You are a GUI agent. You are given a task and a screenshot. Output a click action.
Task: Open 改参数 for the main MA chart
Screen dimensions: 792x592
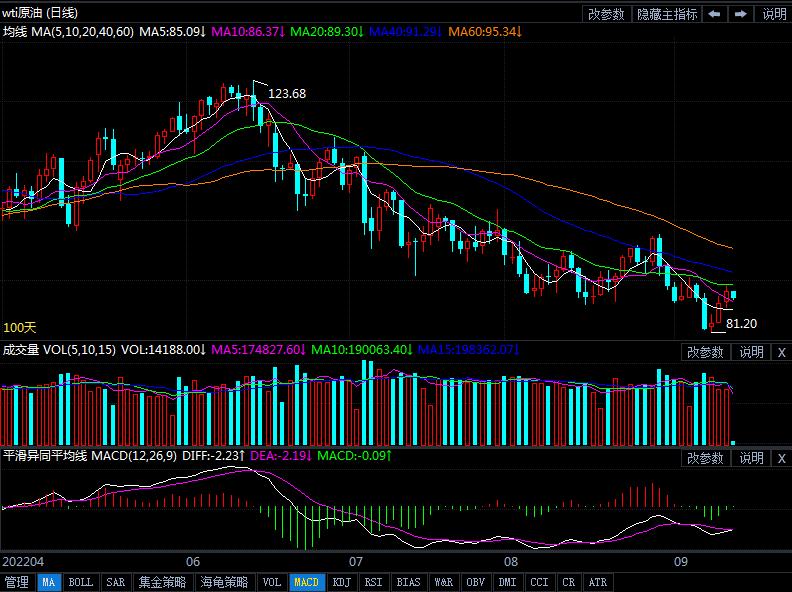606,14
